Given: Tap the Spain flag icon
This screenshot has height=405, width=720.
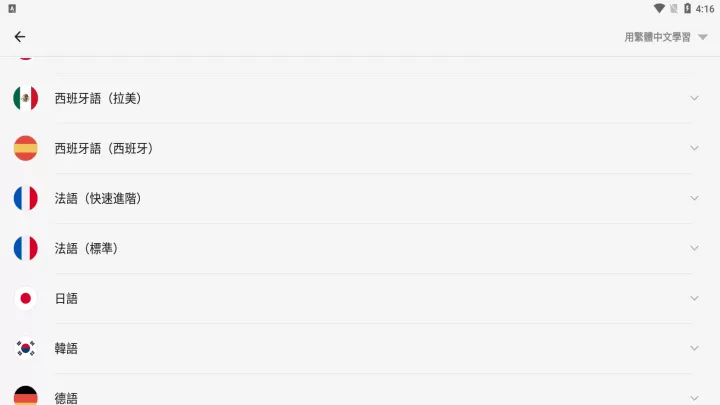Looking at the screenshot, I should (x=26, y=148).
